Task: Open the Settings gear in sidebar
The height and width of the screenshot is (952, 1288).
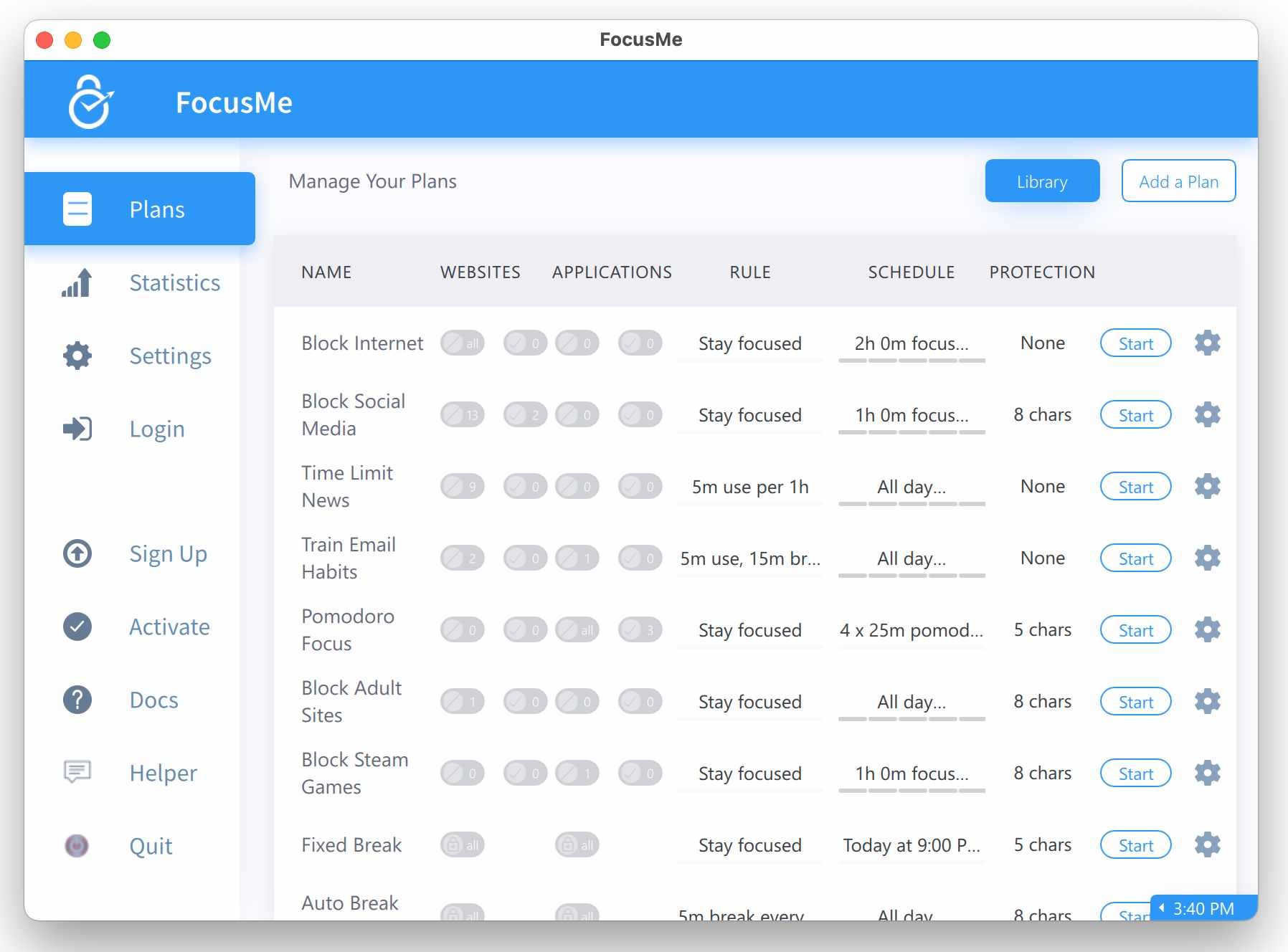Action: click(x=77, y=356)
